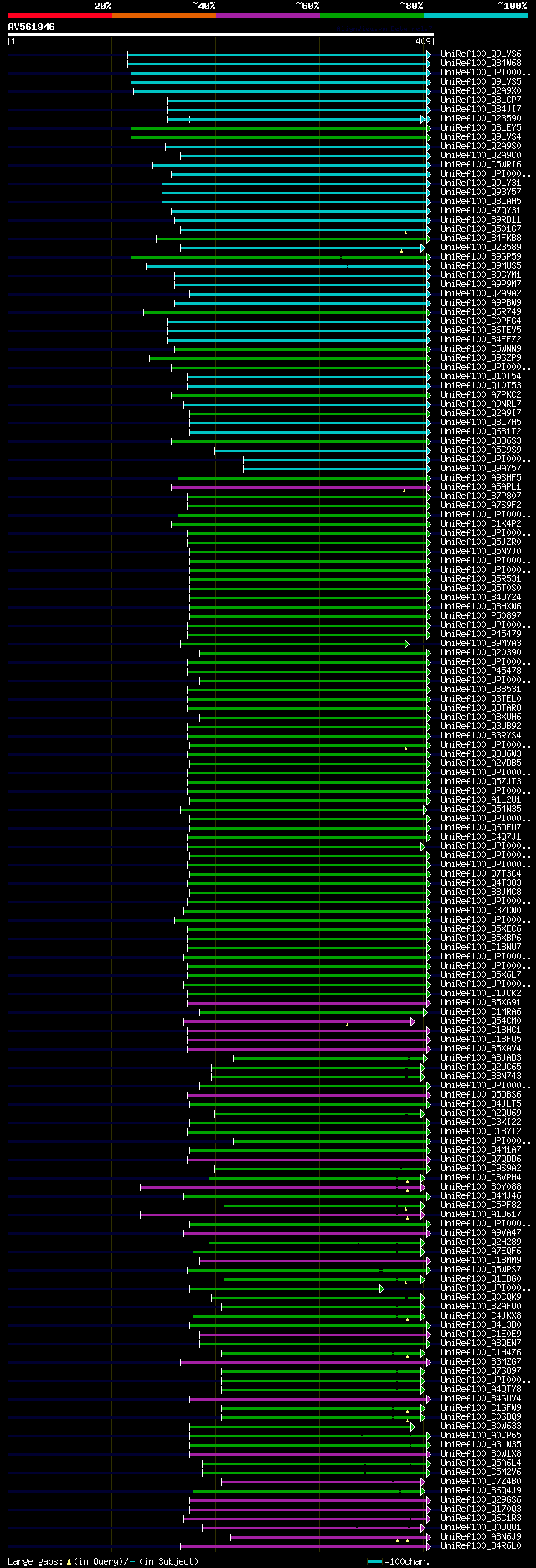Select the UniRef100_Q17003 label

tap(481, 1509)
